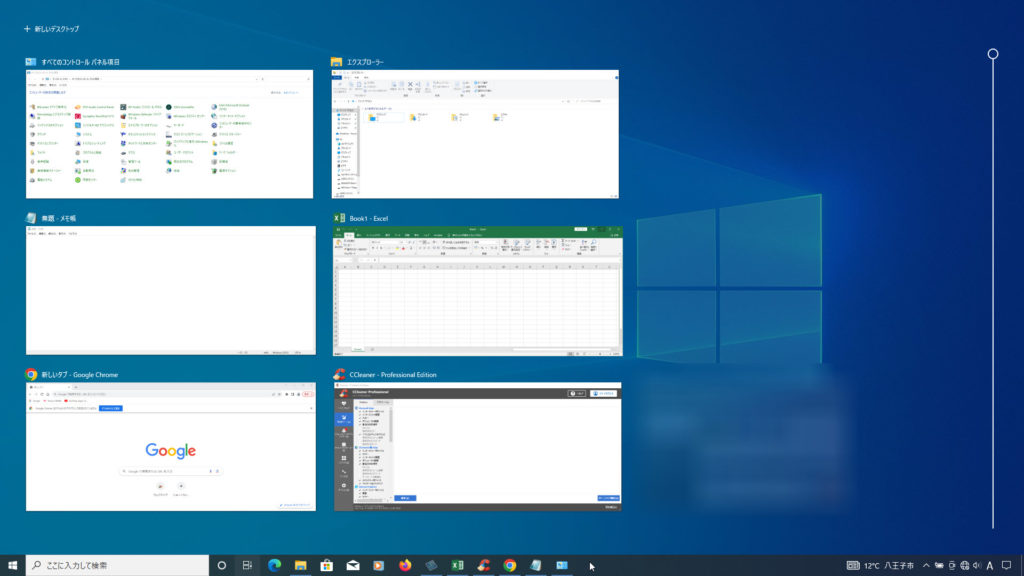Viewport: 1024px width, 576px height.
Task: Launch Firefox from the taskbar
Action: (x=405, y=565)
